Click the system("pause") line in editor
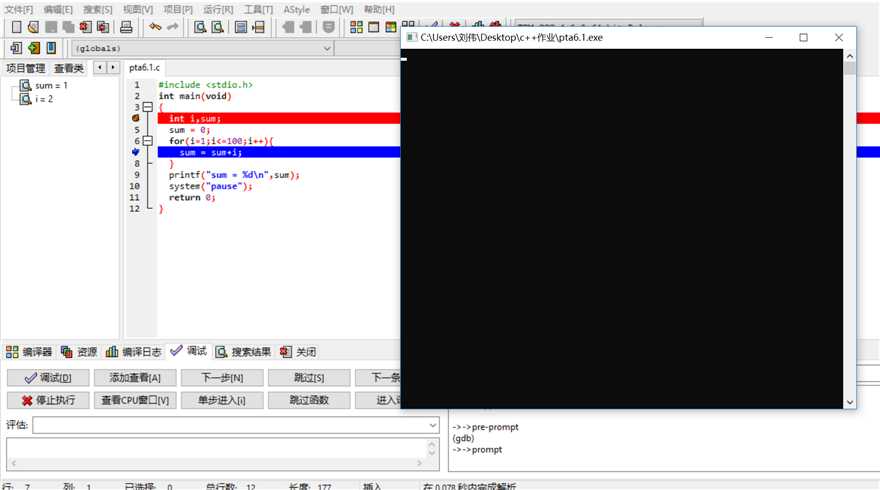 (x=210, y=186)
